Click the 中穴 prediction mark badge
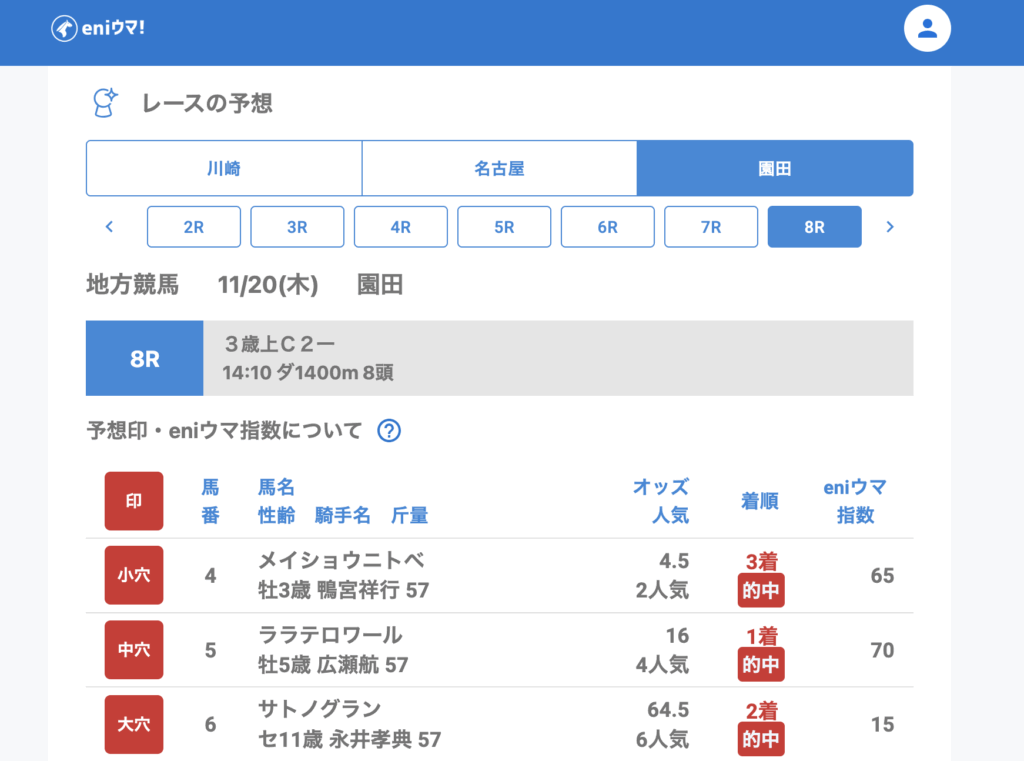Image resolution: width=1024 pixels, height=761 pixels. pos(134,650)
